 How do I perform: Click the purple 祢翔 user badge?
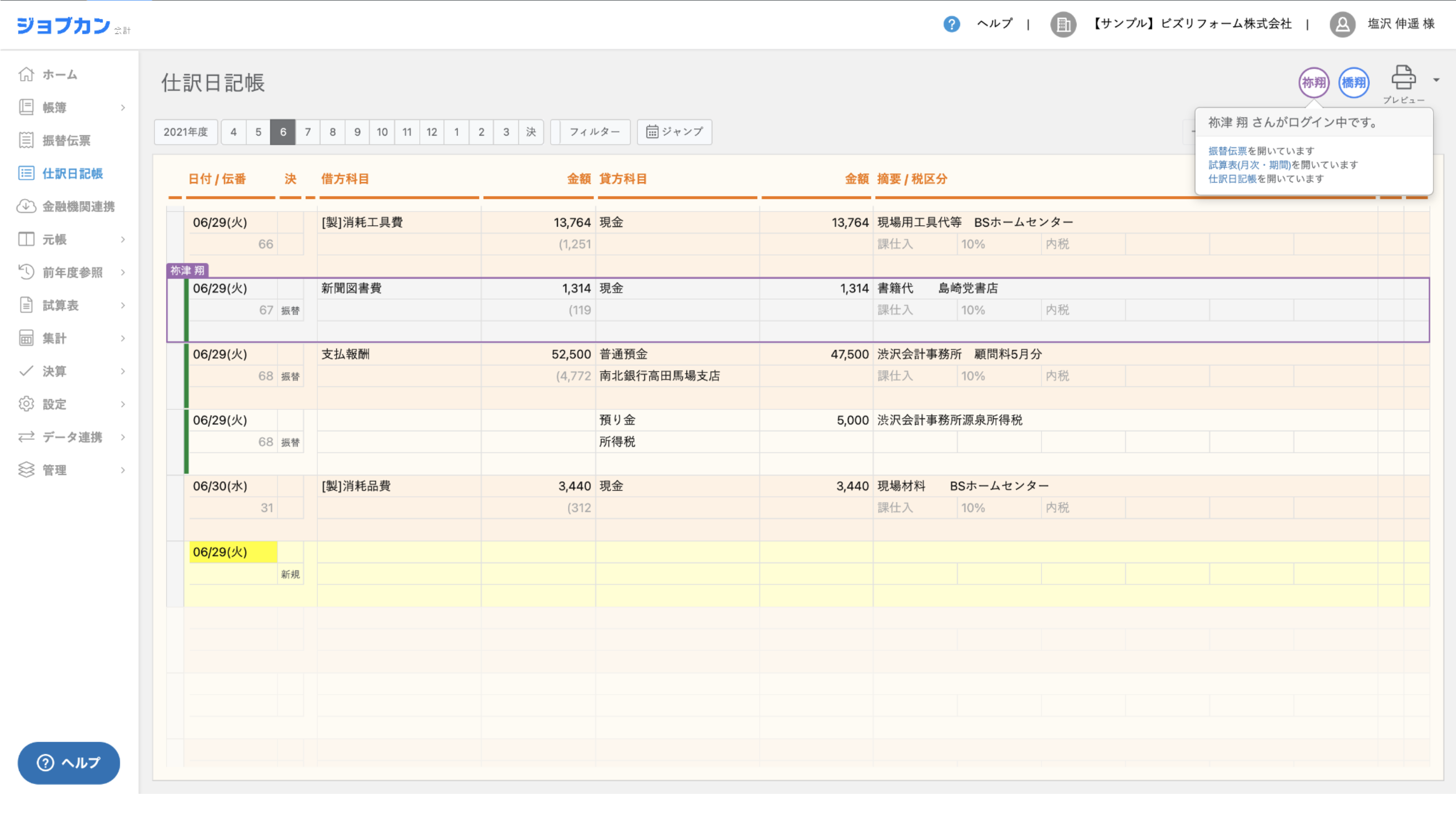(1313, 83)
